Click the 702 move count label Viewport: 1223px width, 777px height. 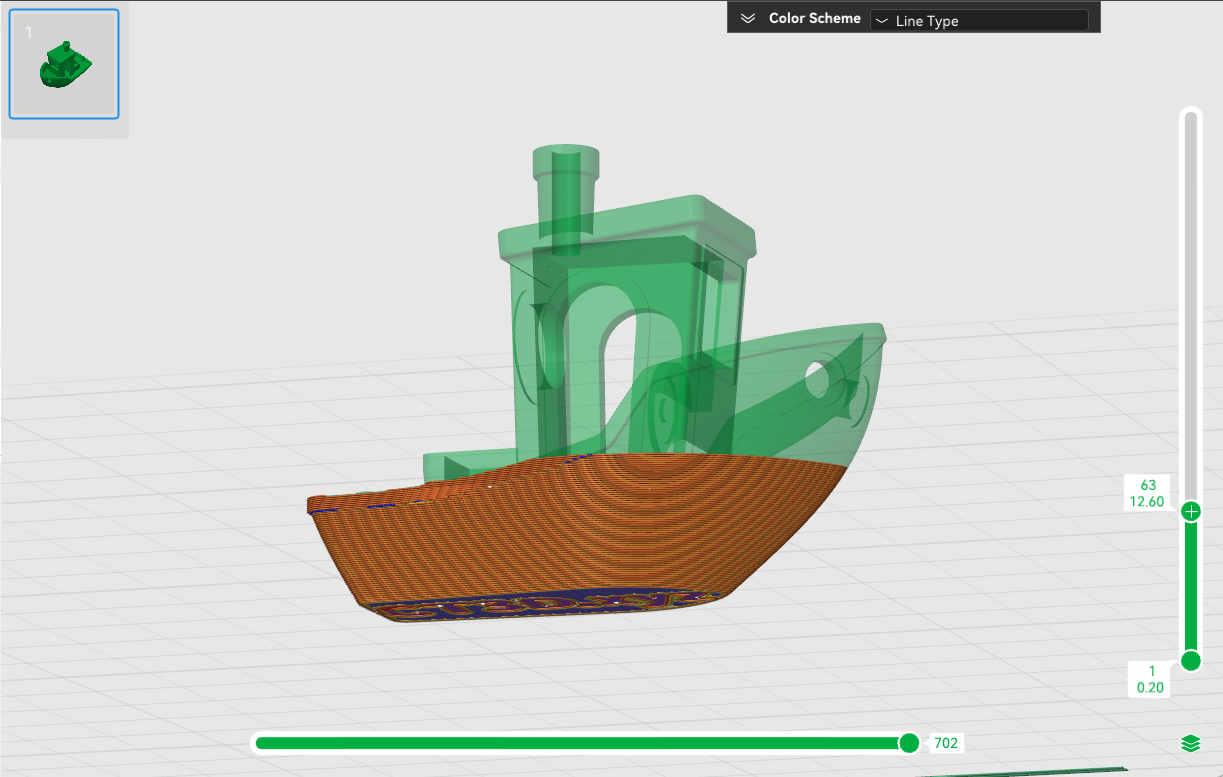946,743
